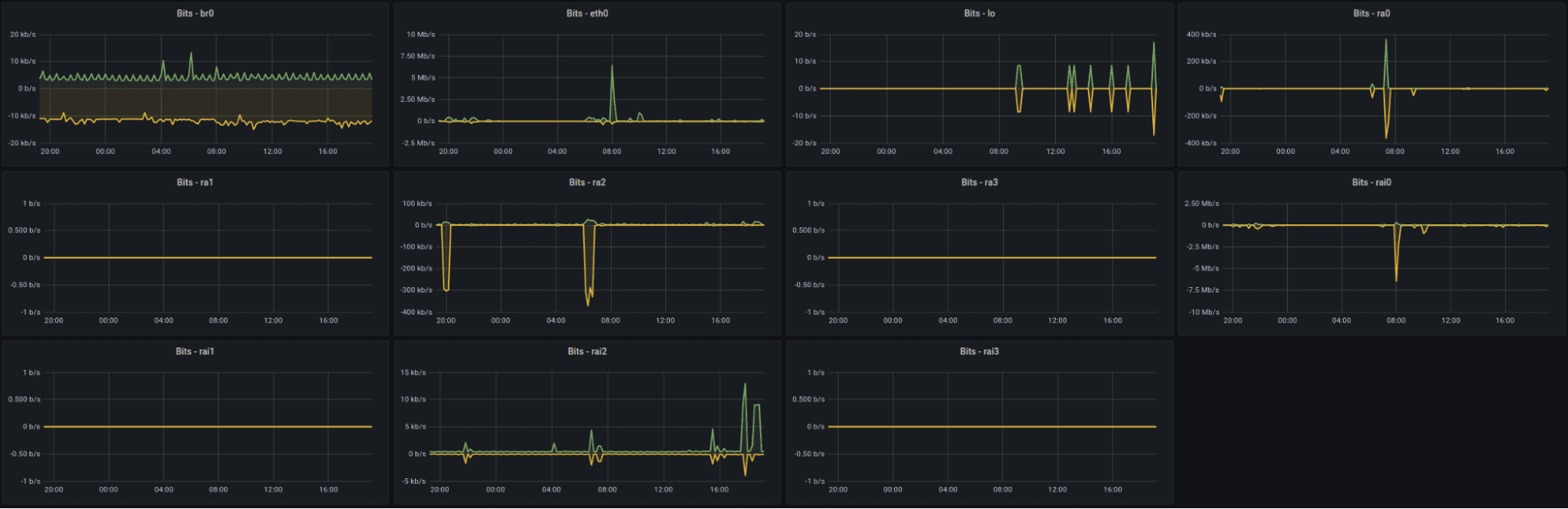
Task: Click the -300 kb/s axis label in ra2 panel
Action: pyautogui.click(x=416, y=290)
